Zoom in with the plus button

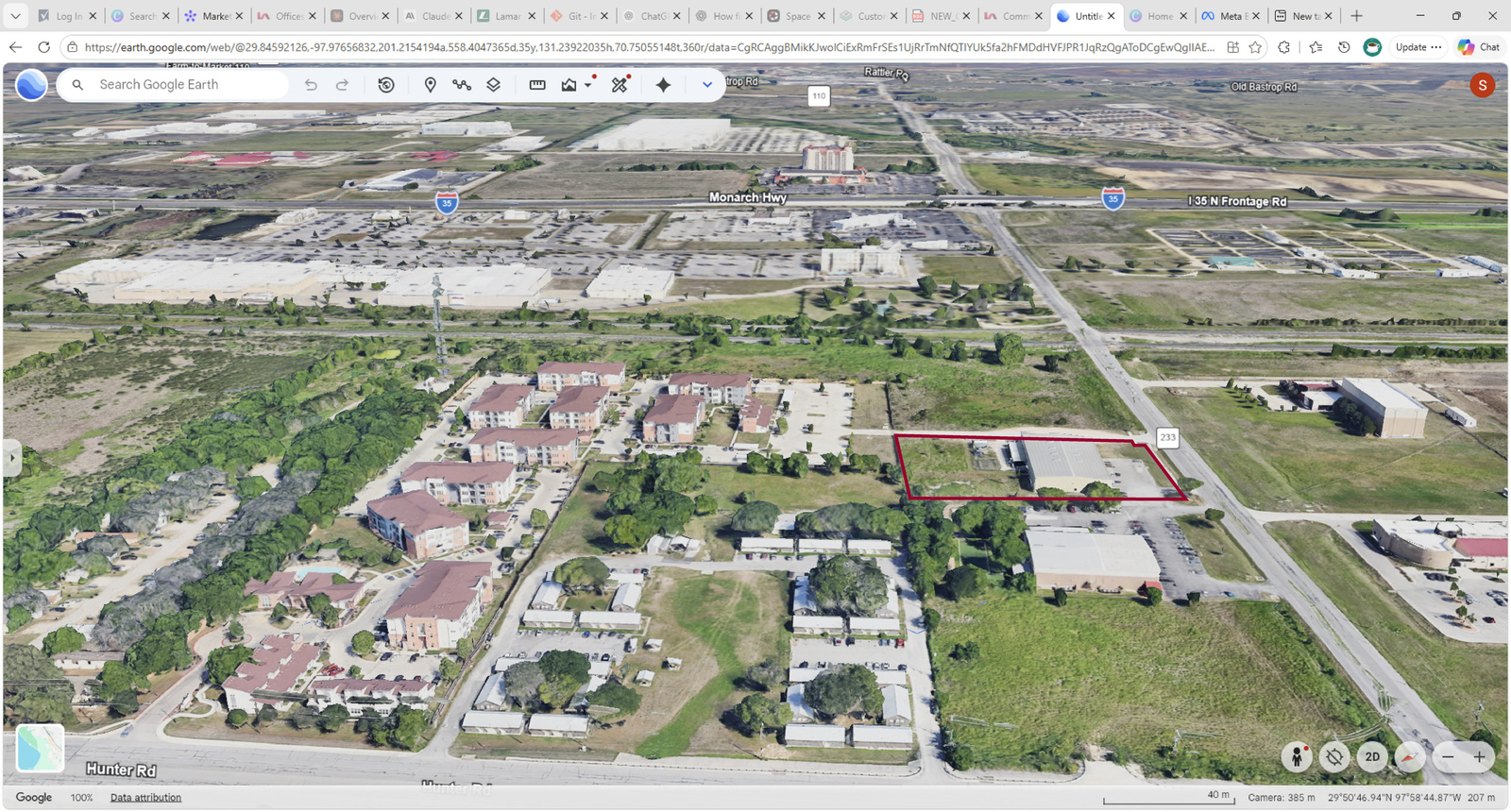(1479, 756)
